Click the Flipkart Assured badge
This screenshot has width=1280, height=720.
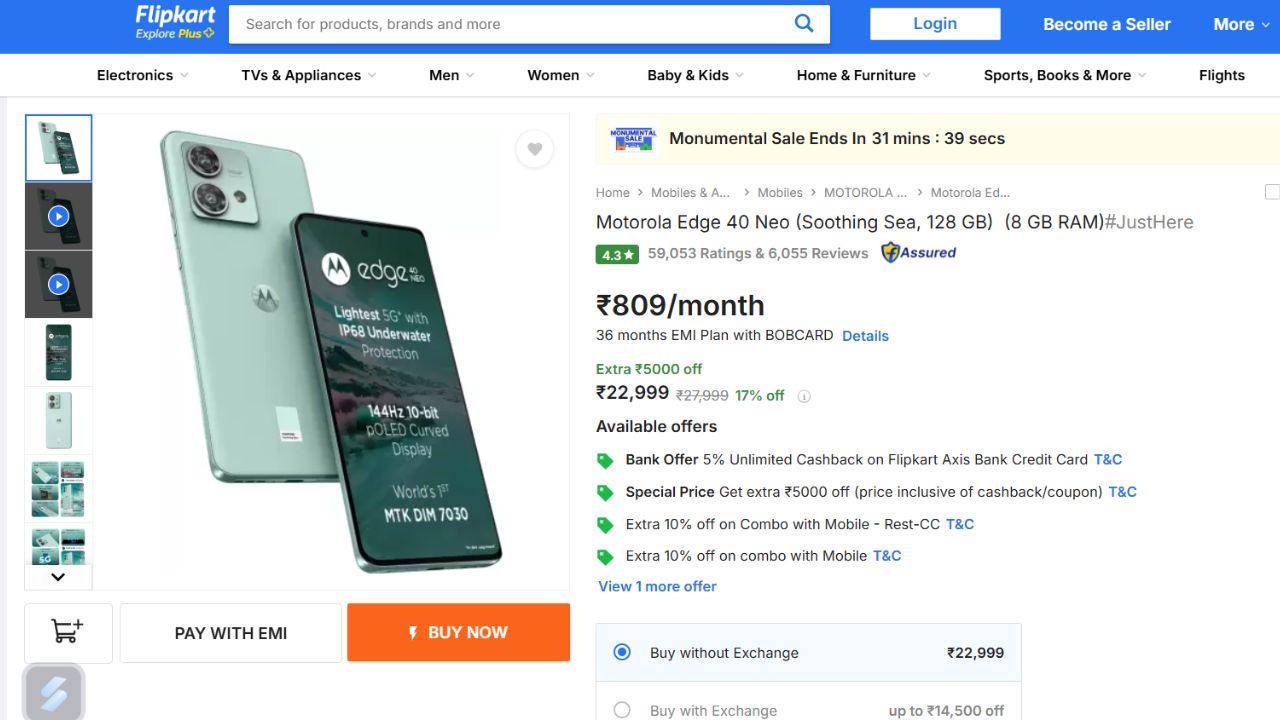coord(918,253)
